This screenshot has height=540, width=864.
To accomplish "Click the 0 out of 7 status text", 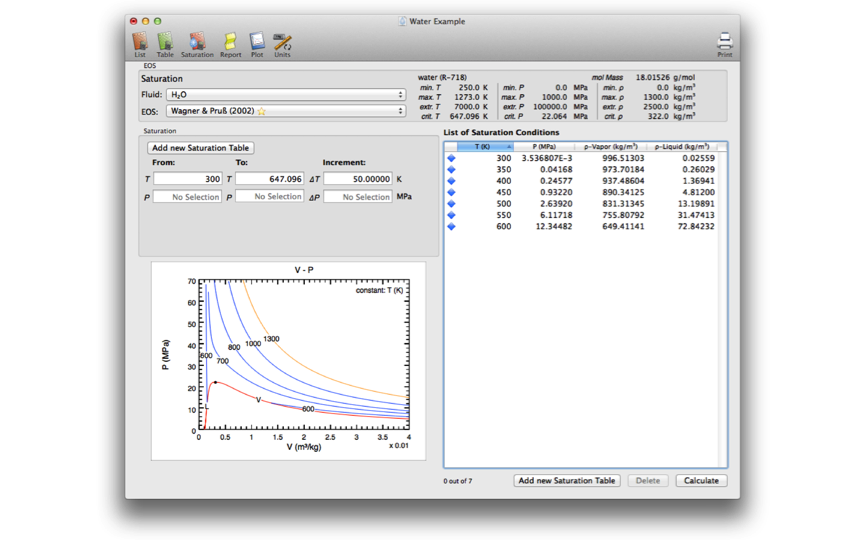I will [x=457, y=481].
